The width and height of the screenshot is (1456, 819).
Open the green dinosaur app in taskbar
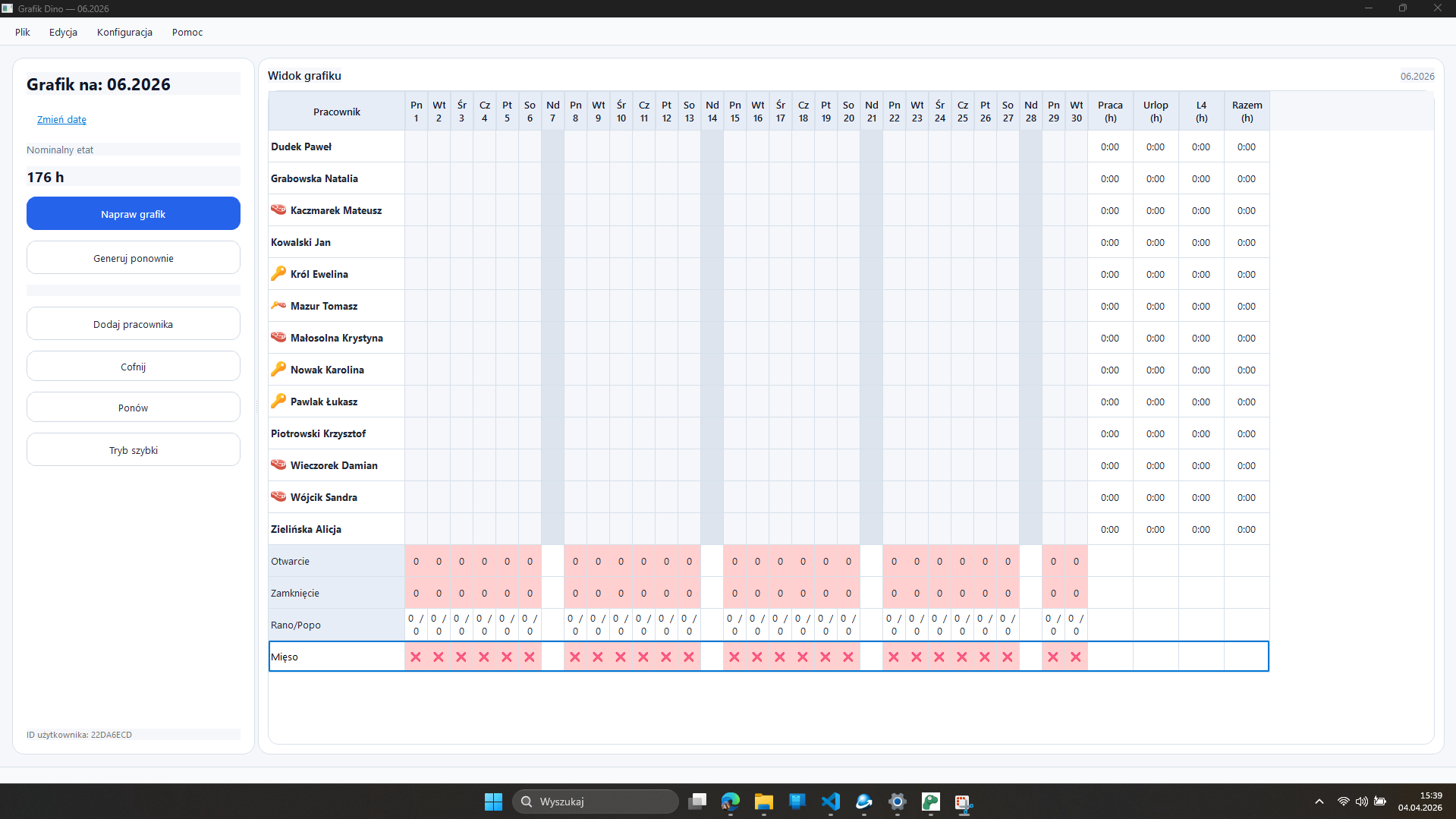(x=930, y=802)
